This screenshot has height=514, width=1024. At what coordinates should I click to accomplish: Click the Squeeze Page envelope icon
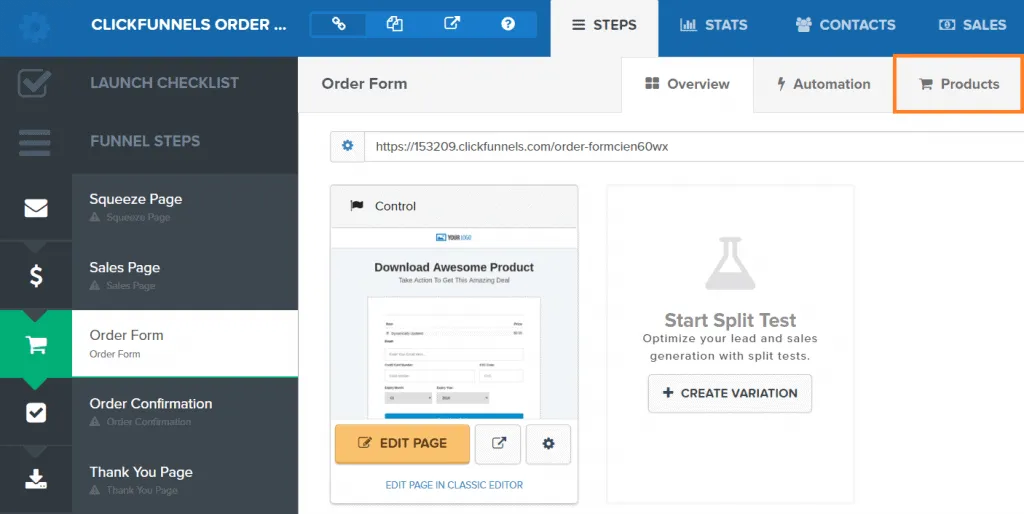[36, 208]
